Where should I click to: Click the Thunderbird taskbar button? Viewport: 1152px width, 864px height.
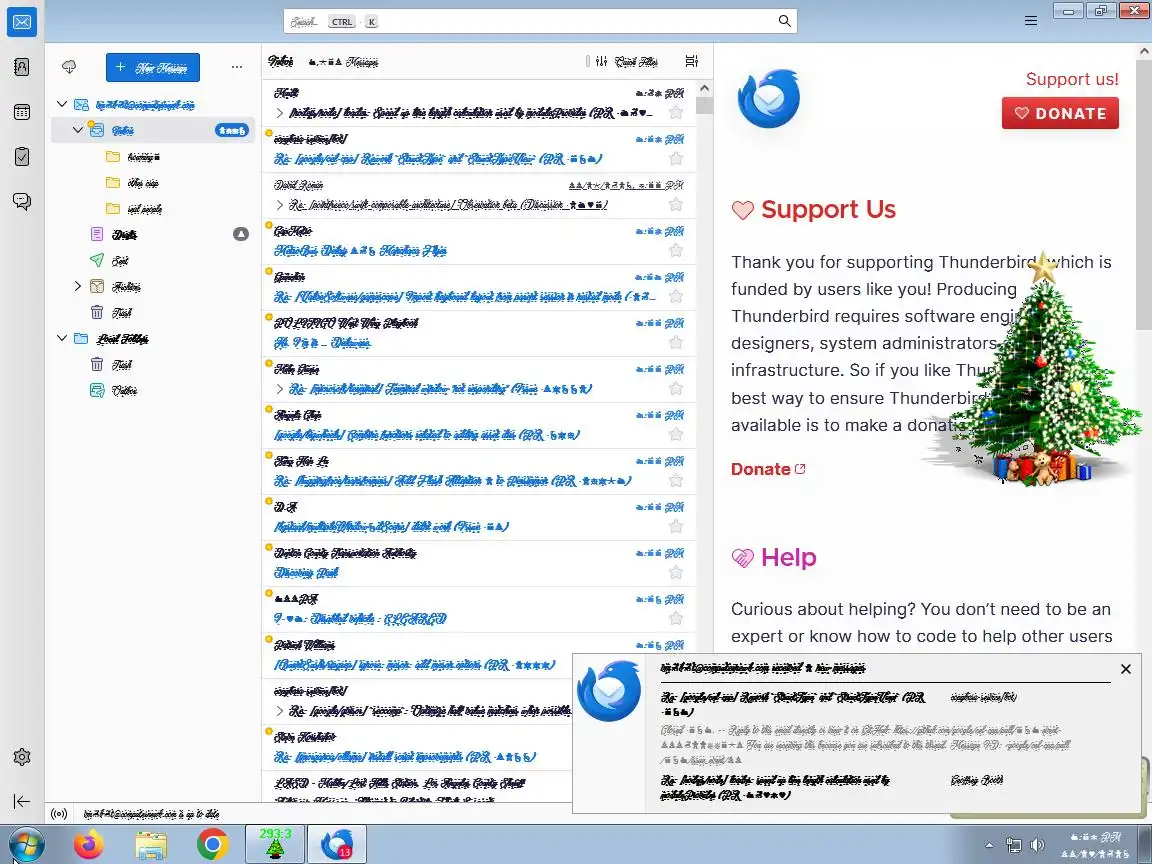(x=336, y=844)
